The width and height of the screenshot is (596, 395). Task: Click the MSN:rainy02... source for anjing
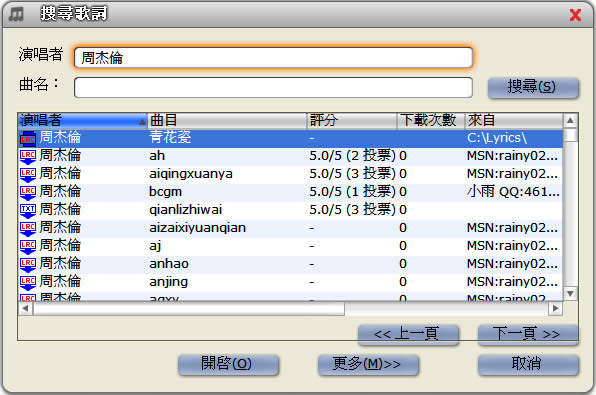pos(512,282)
